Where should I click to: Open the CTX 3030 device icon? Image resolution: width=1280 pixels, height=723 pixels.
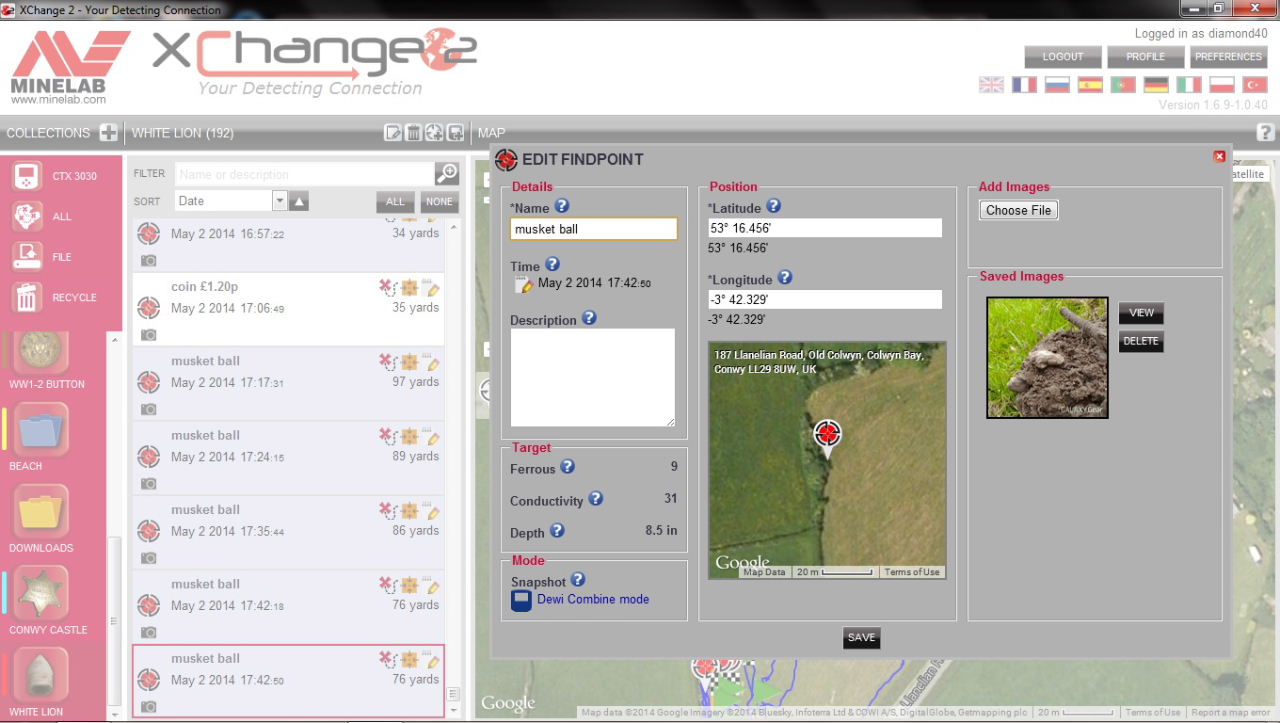click(27, 176)
